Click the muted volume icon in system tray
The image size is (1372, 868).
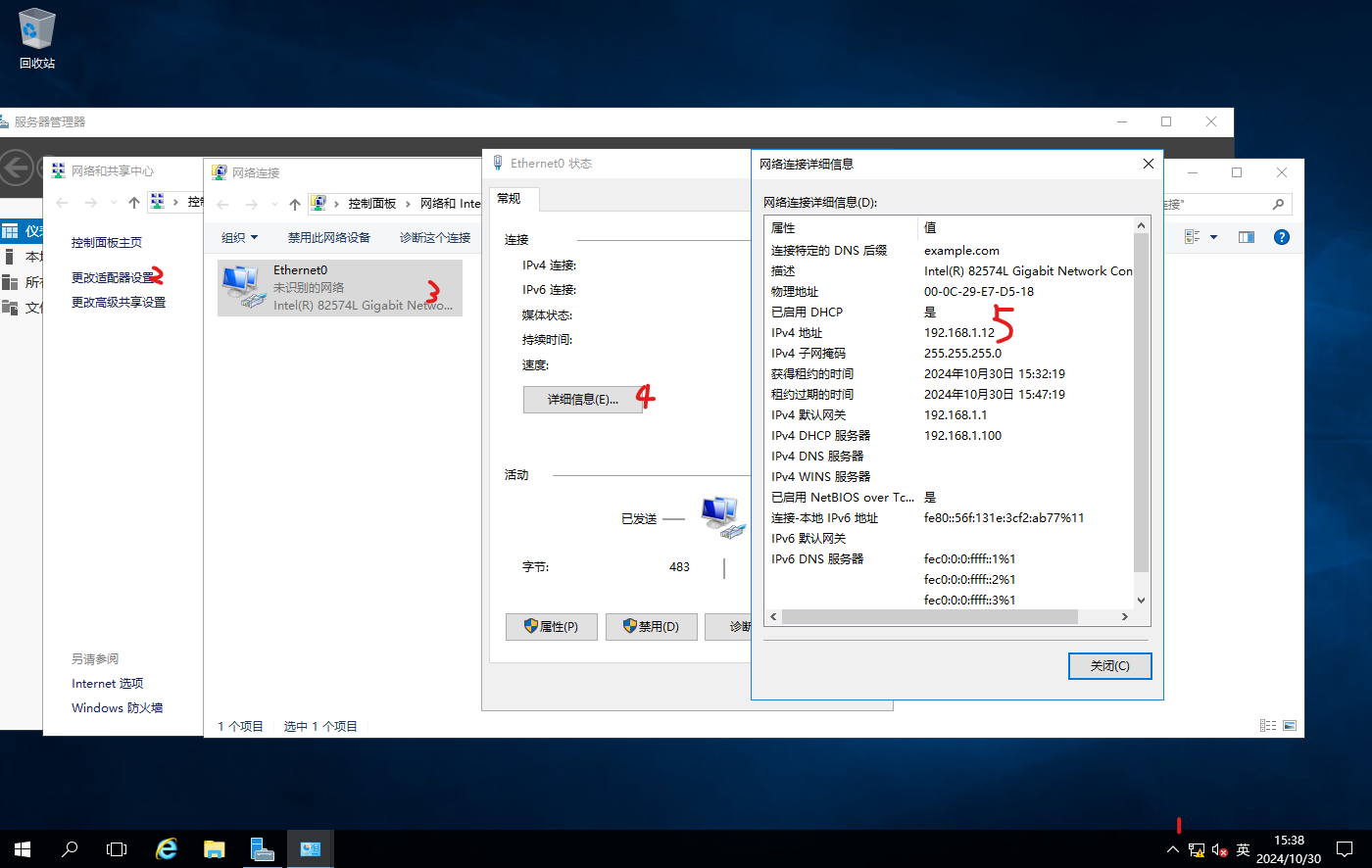(x=1218, y=849)
